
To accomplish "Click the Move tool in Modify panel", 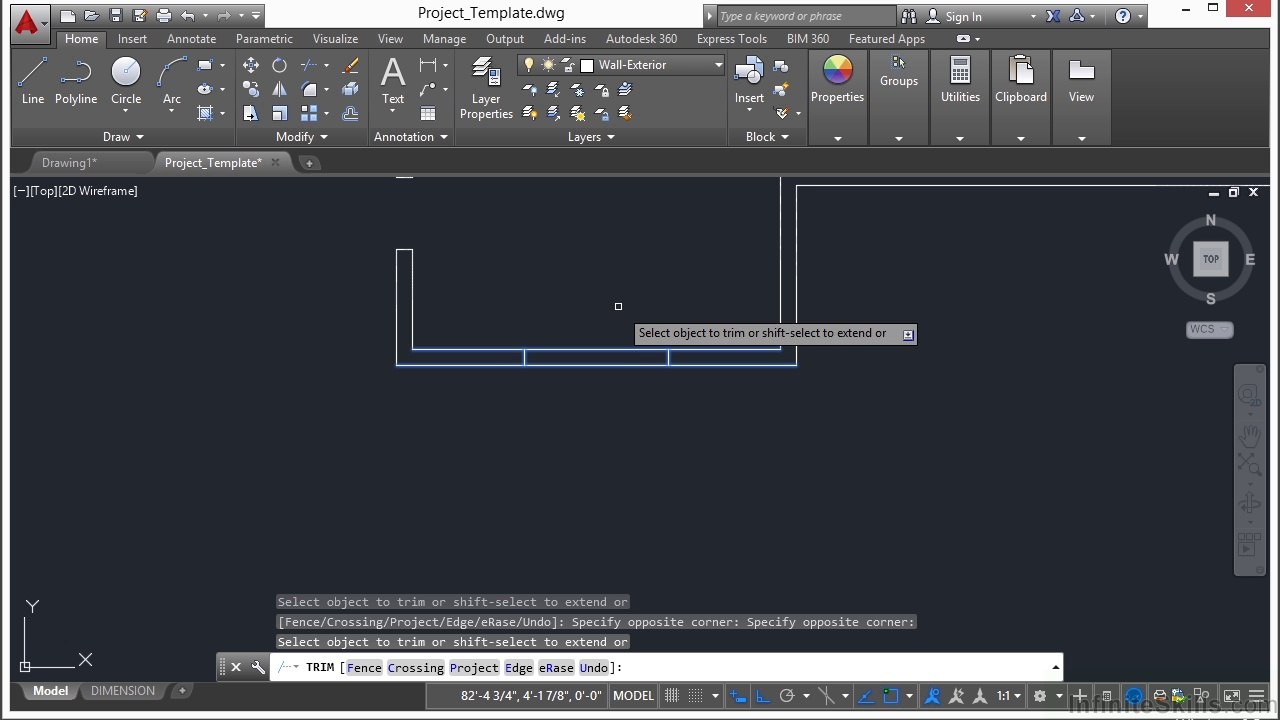I will coord(251,65).
